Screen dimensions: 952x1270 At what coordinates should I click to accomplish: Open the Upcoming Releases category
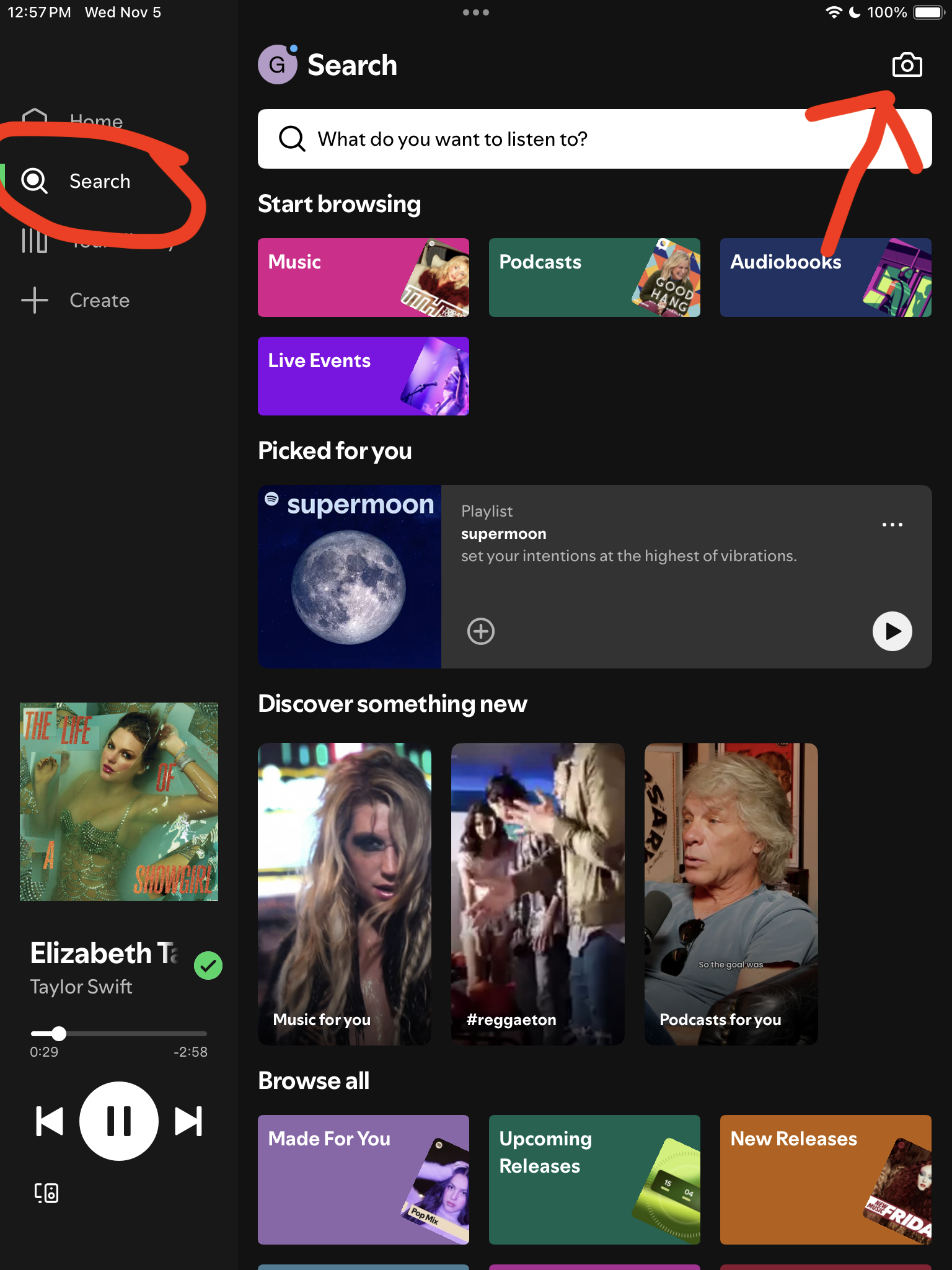594,1179
